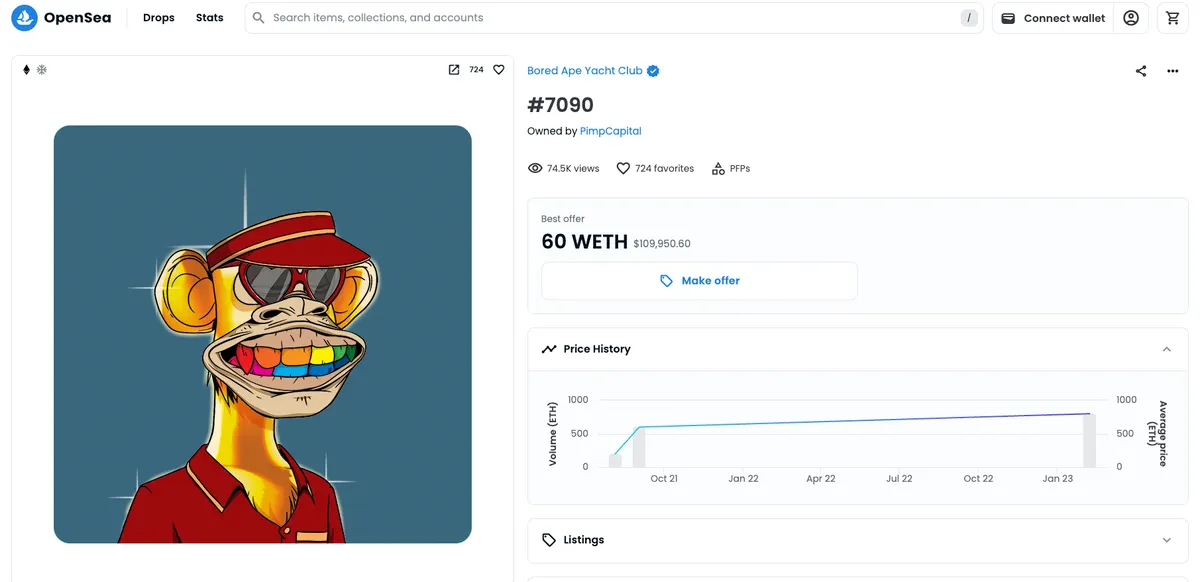Viewport: 1200px width, 582px height.
Task: Click the Bored Ape NFT artwork
Action: (x=262, y=334)
